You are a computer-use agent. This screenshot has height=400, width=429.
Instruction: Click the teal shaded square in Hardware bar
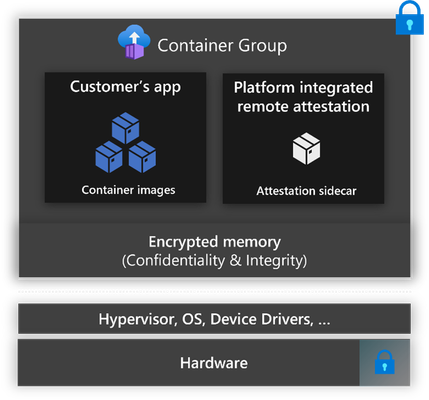click(x=385, y=363)
